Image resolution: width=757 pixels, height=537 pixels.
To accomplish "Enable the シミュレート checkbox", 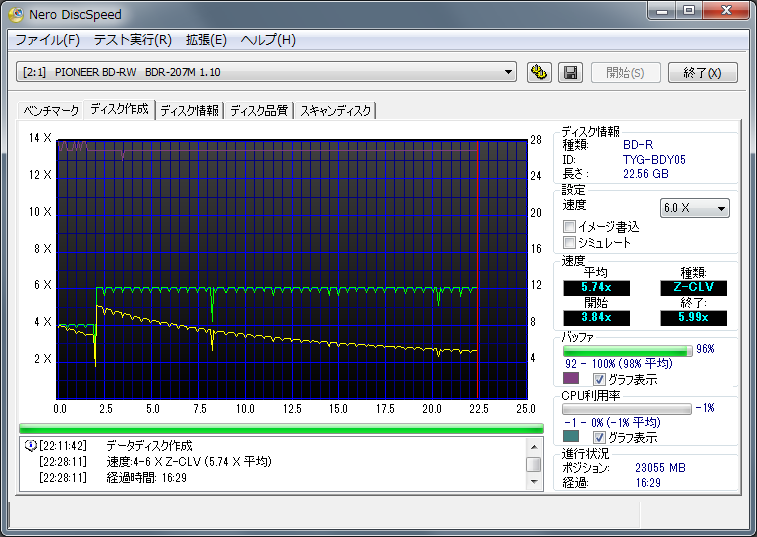I will point(569,242).
